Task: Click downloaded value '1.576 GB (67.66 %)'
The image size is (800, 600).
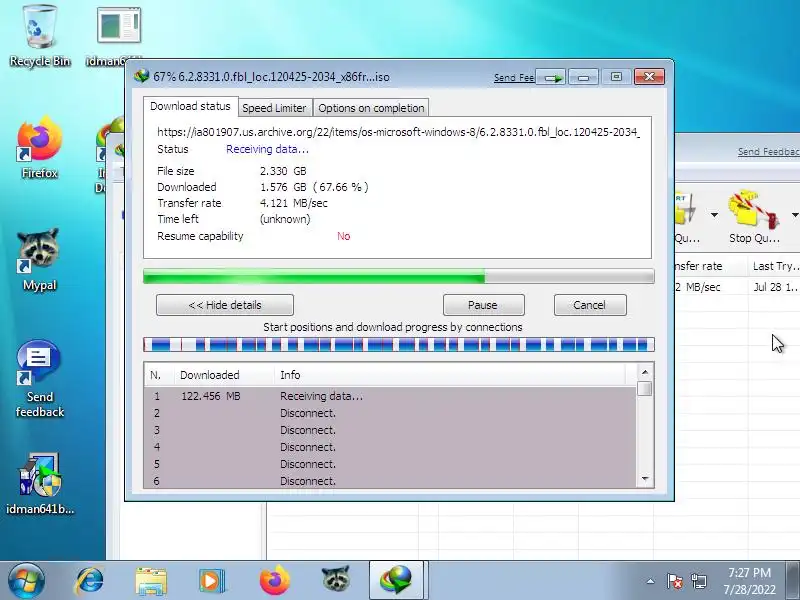Action: coord(314,187)
